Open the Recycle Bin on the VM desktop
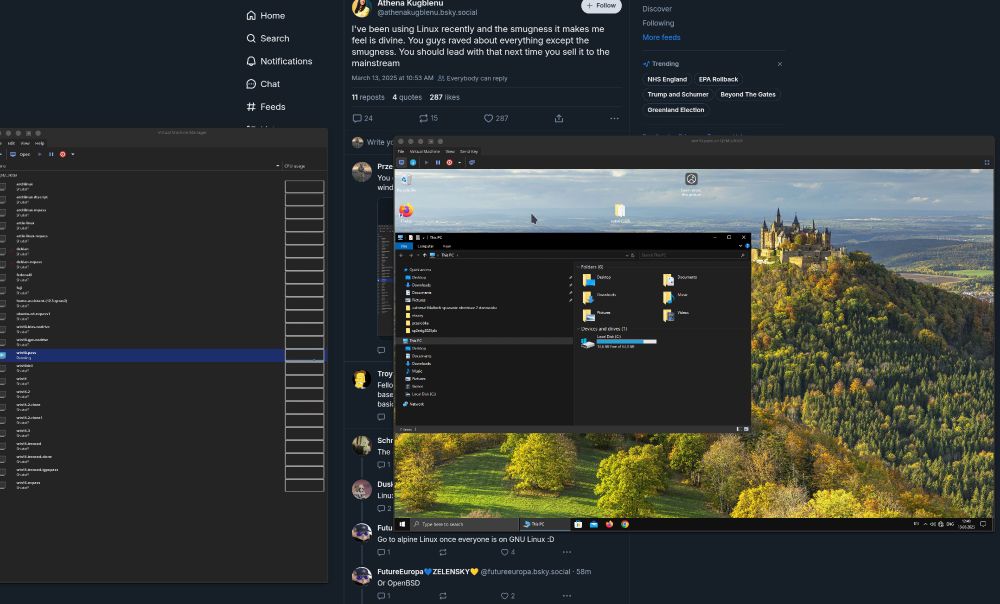1000x604 pixels. 406,183
